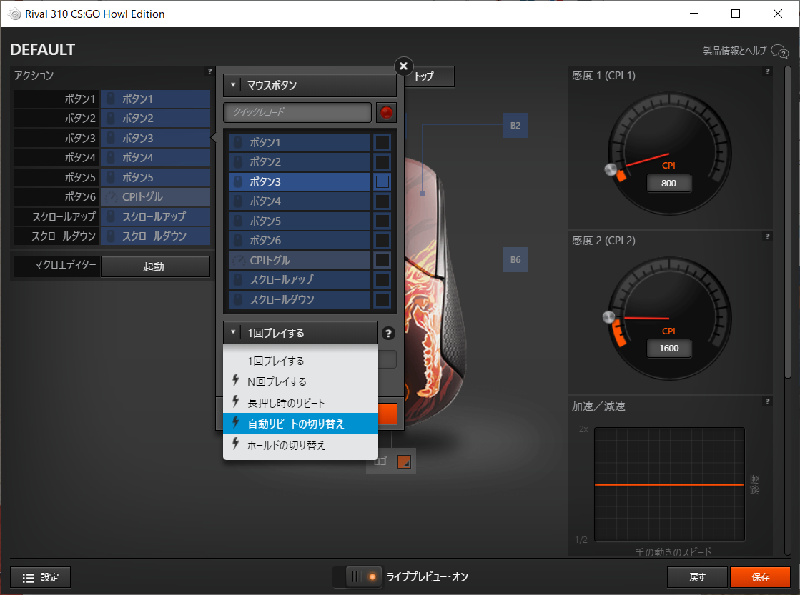Open action dropdown for ボタン4 in actions panel
Screen dimensions: 800x595
[156, 158]
